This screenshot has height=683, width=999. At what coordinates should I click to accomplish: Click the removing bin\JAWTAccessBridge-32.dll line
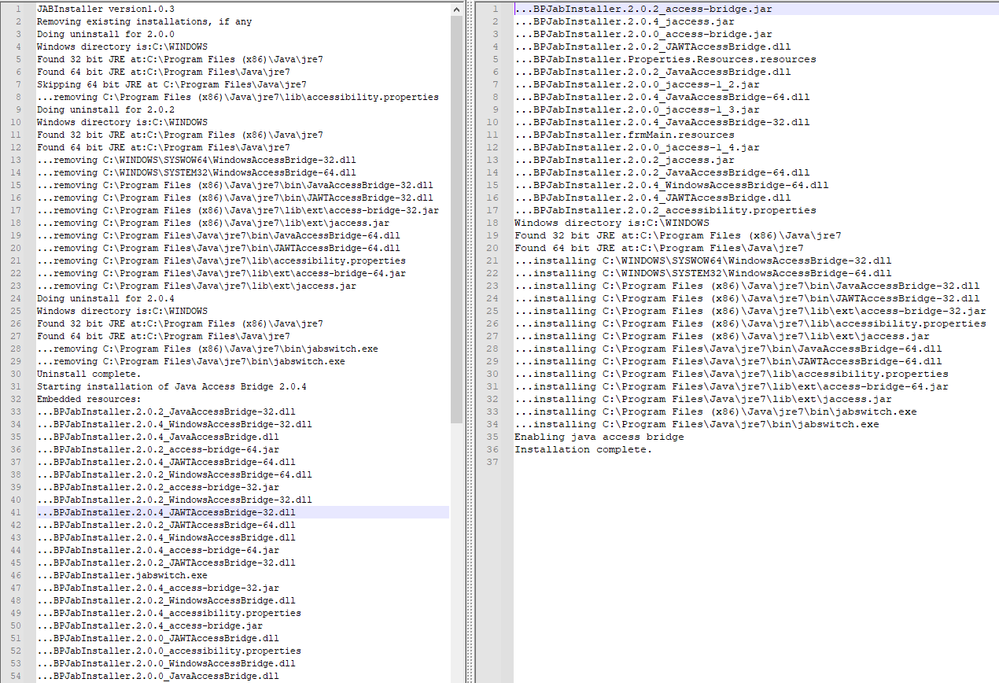click(x=235, y=198)
